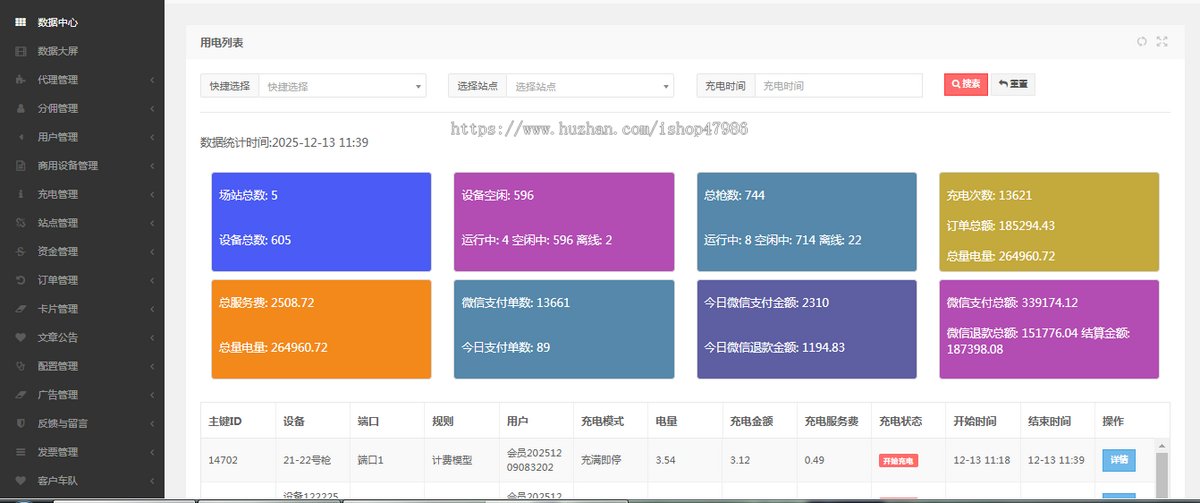Click the 微信支付总额 card
The width and height of the screenshot is (1200, 503).
[1049, 329]
